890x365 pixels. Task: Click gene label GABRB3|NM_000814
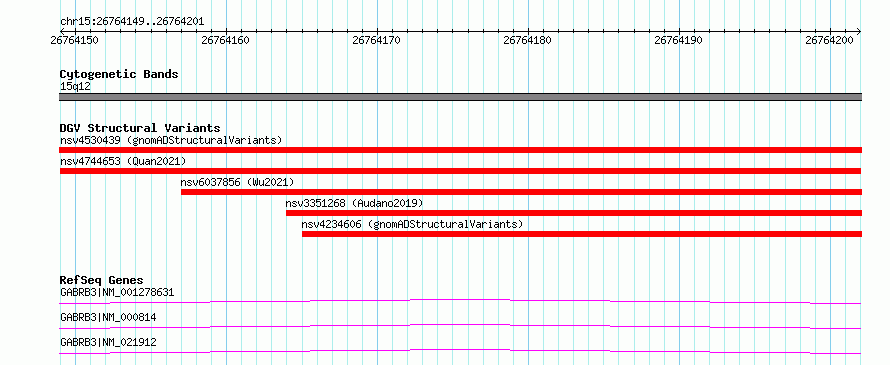[x=108, y=317]
